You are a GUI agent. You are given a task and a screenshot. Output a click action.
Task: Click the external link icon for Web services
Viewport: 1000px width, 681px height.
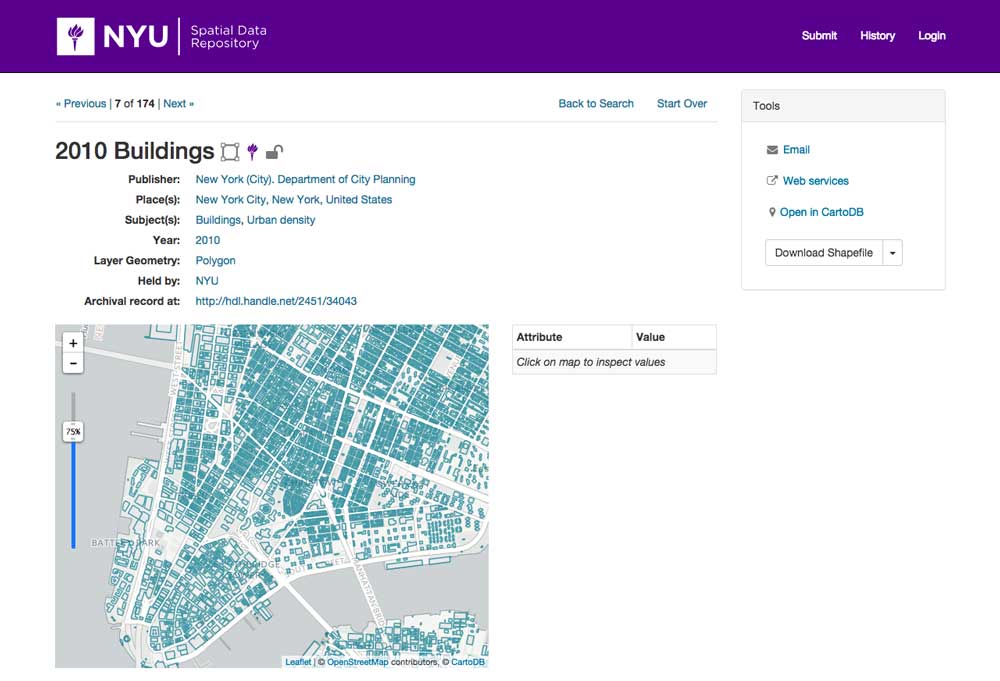pyautogui.click(x=772, y=181)
